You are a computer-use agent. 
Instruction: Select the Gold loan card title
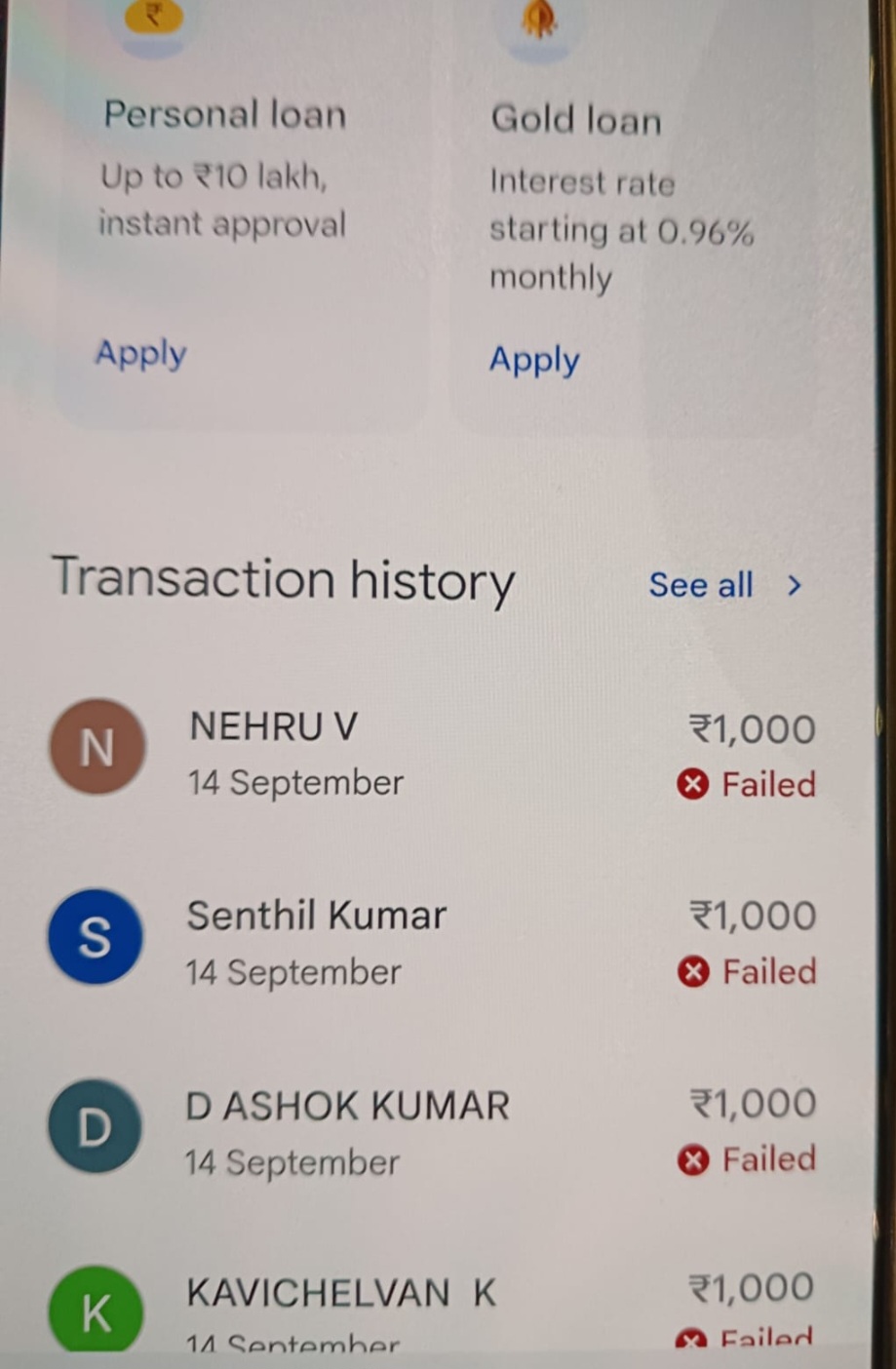576,119
